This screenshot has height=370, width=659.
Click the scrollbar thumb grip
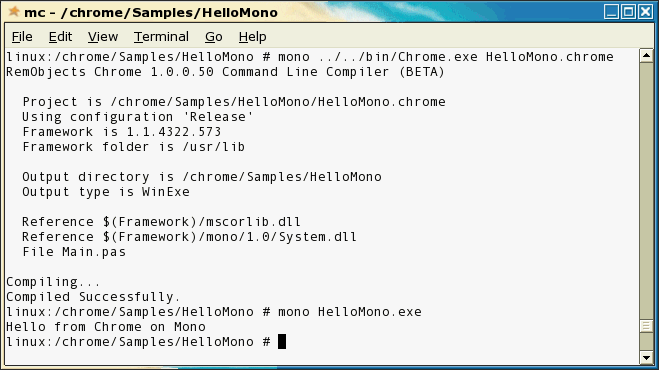(646, 325)
